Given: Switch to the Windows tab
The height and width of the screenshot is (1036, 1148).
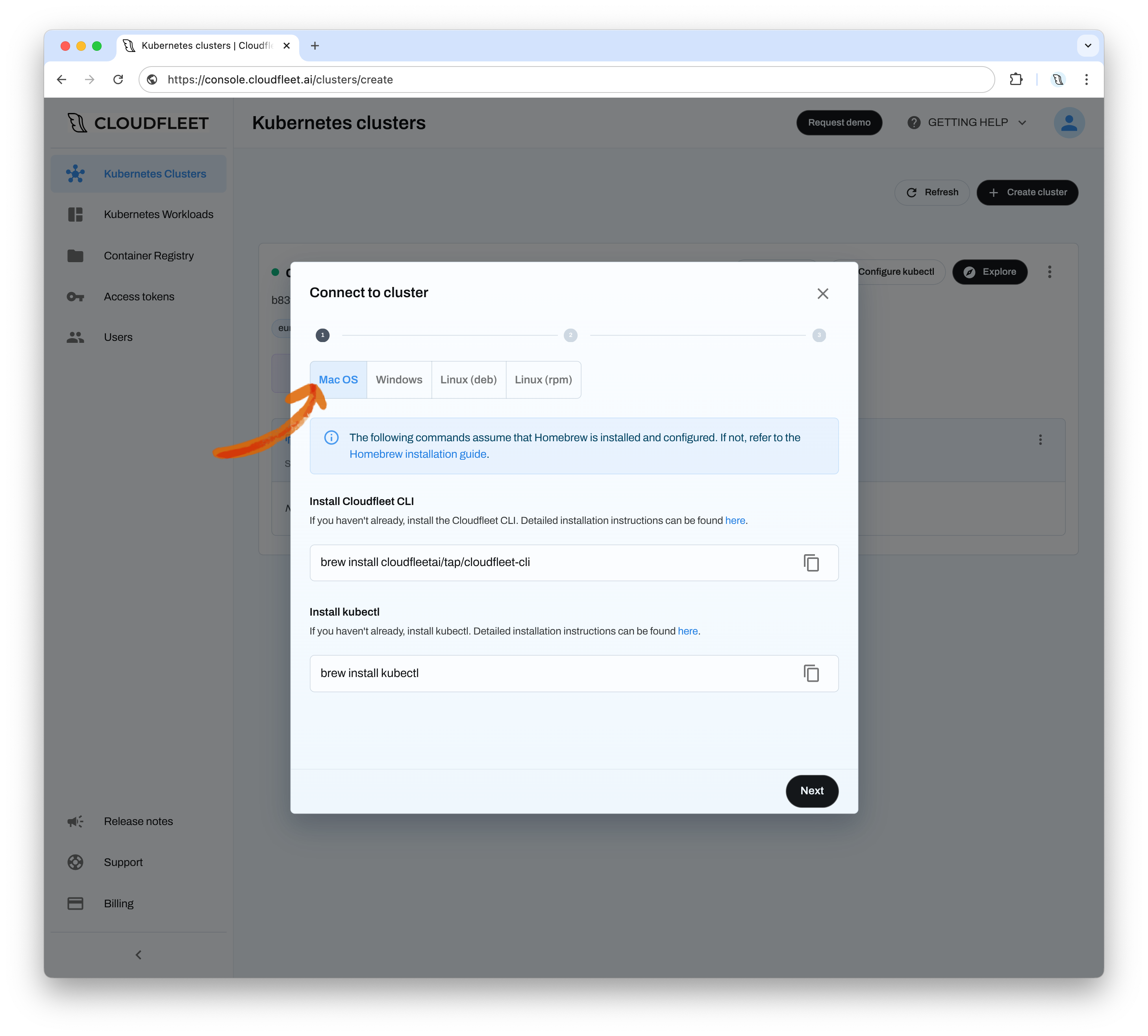Looking at the screenshot, I should pyautogui.click(x=399, y=380).
